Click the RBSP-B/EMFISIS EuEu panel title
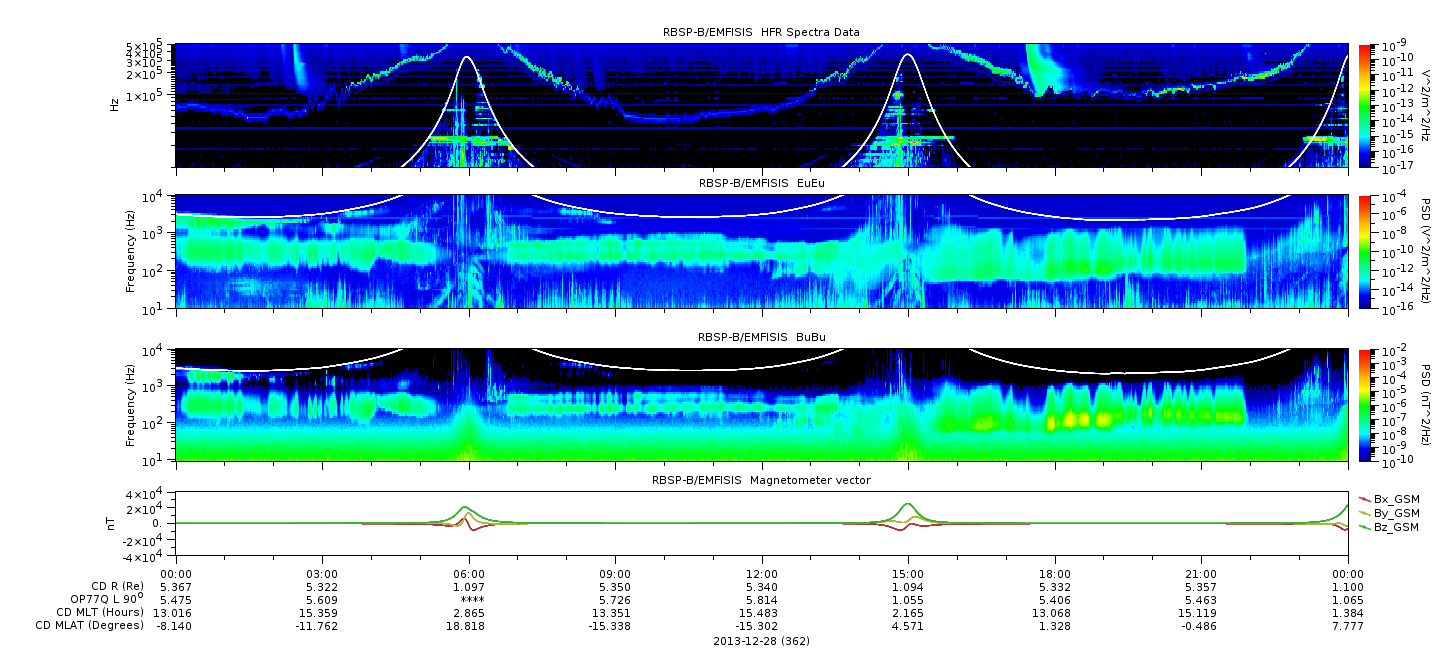The image size is (1447, 658). [x=761, y=183]
